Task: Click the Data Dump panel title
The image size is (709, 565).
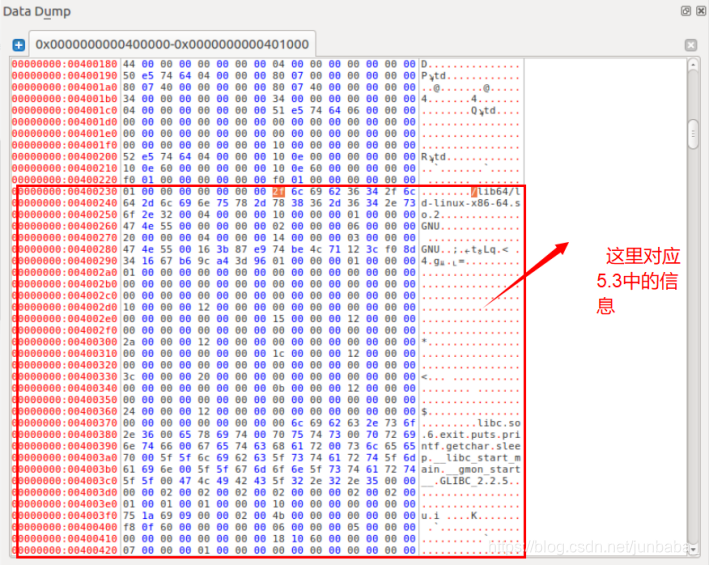Action: [x=37, y=12]
